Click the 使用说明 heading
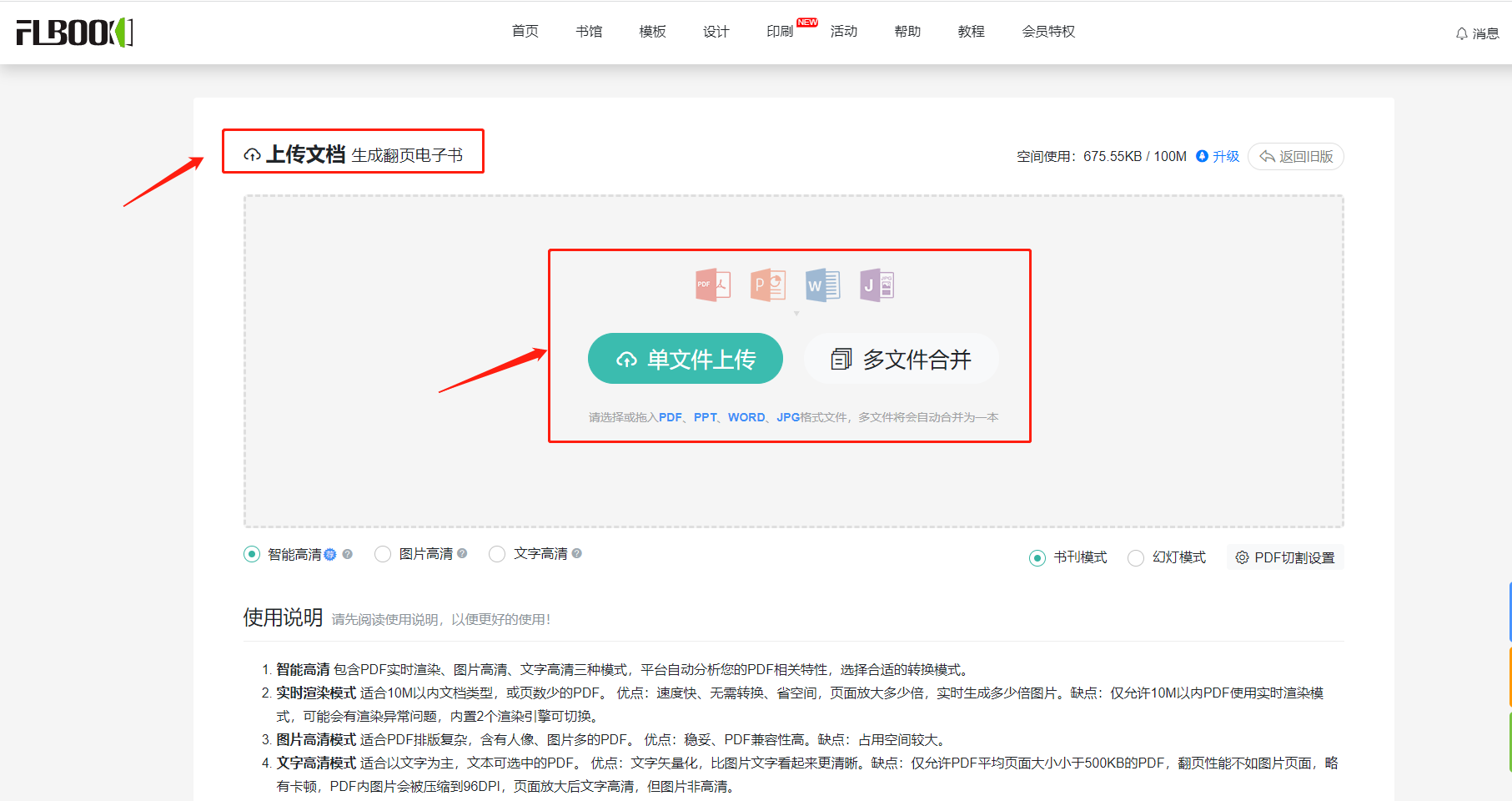Screen dimensions: 1512x801 283,617
